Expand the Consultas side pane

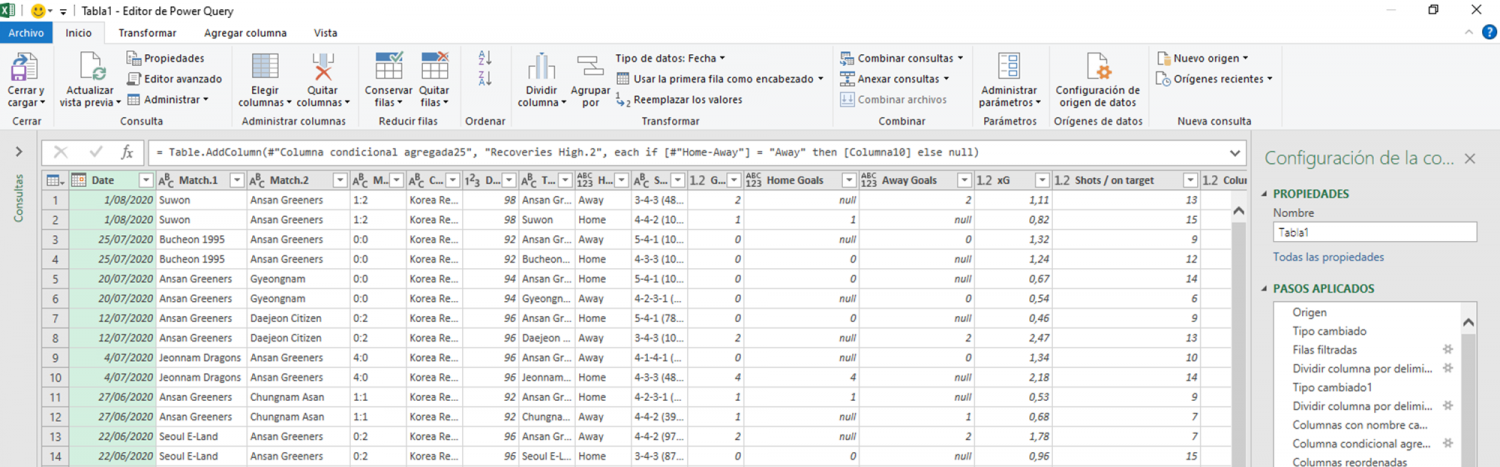pyautogui.click(x=19, y=152)
